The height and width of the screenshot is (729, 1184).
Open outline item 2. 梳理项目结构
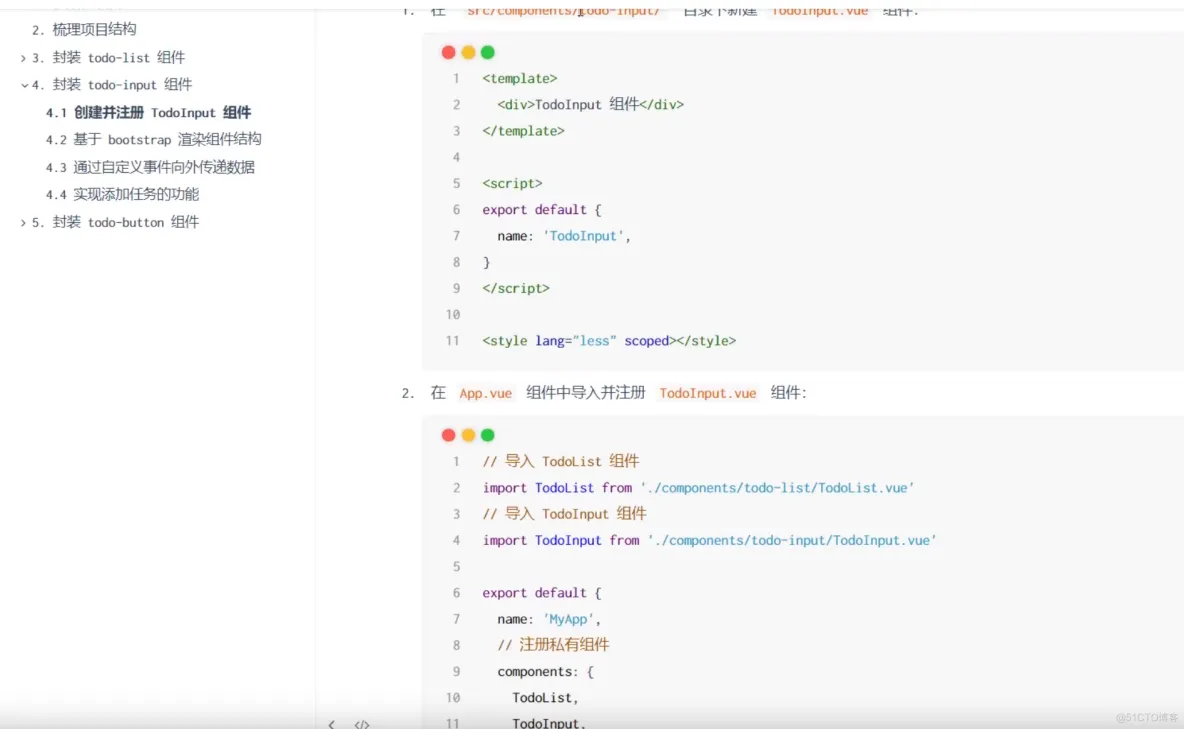[x=84, y=29]
